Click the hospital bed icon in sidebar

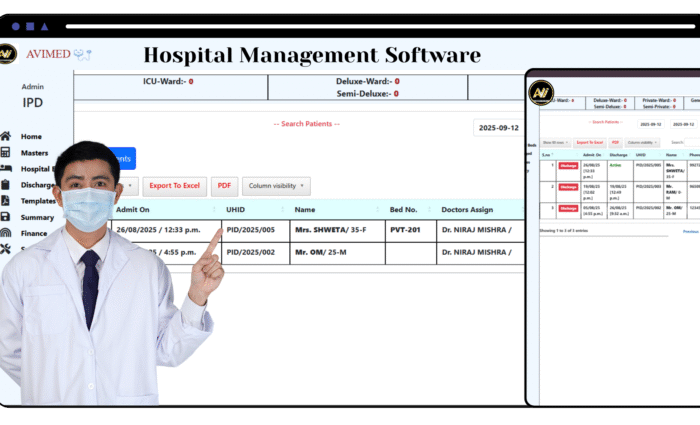coord(6,169)
